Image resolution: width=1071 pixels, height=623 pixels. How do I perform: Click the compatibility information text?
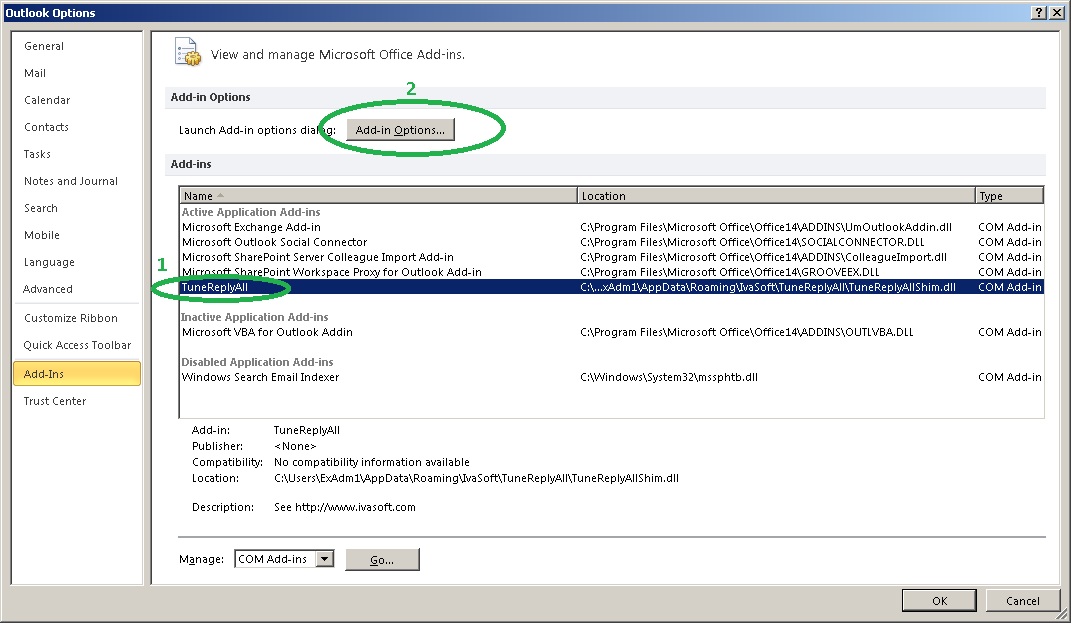tap(372, 462)
